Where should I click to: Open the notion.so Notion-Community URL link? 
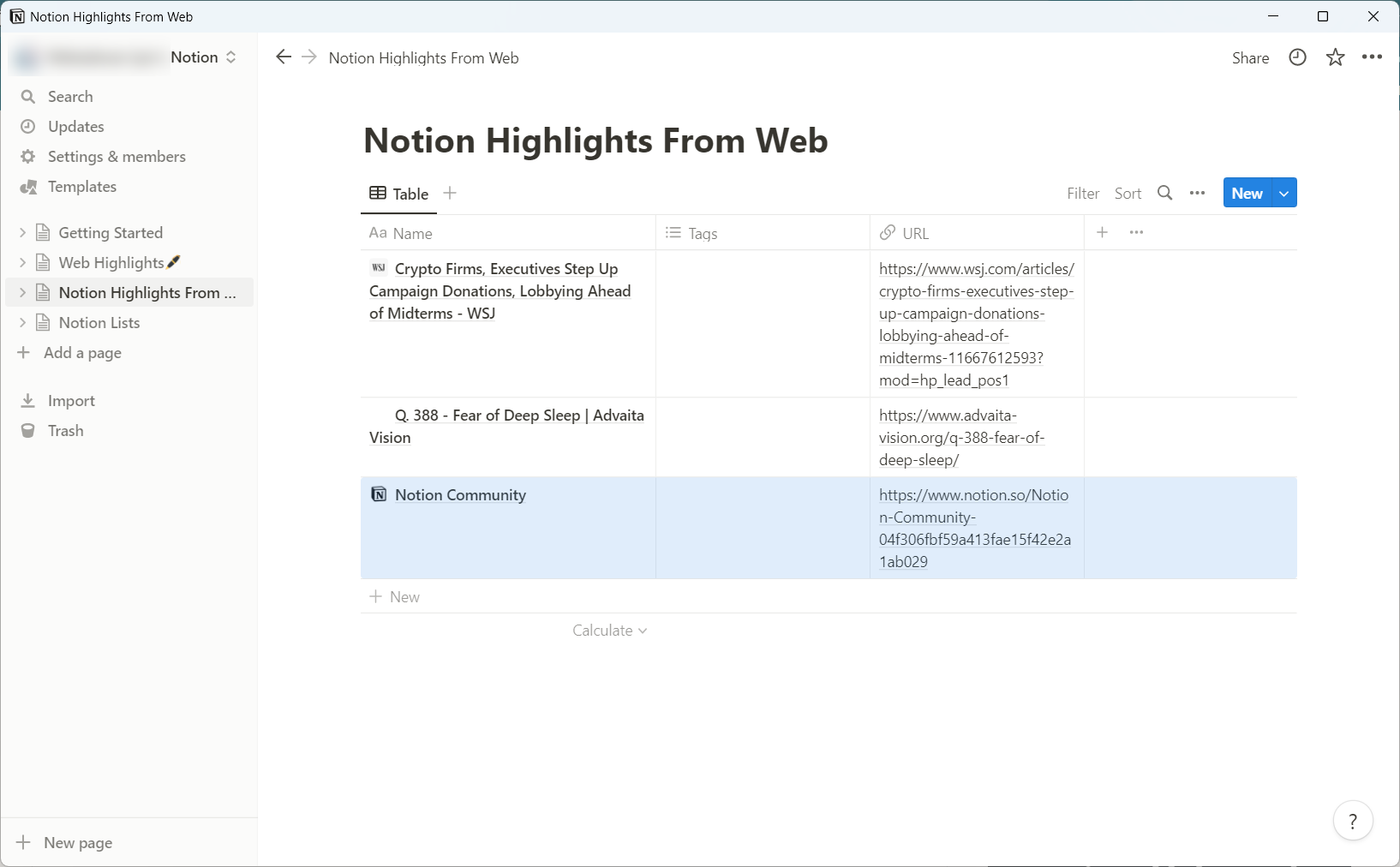(975, 529)
